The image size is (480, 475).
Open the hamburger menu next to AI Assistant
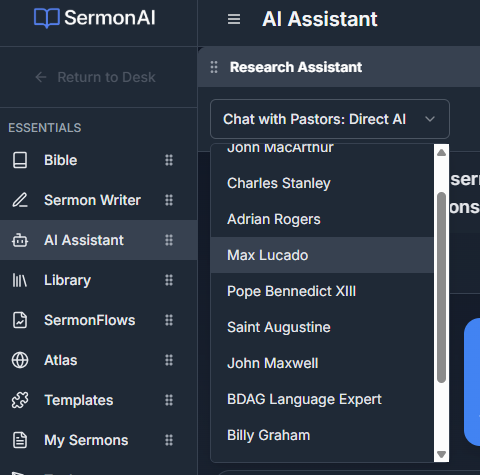pos(234,19)
